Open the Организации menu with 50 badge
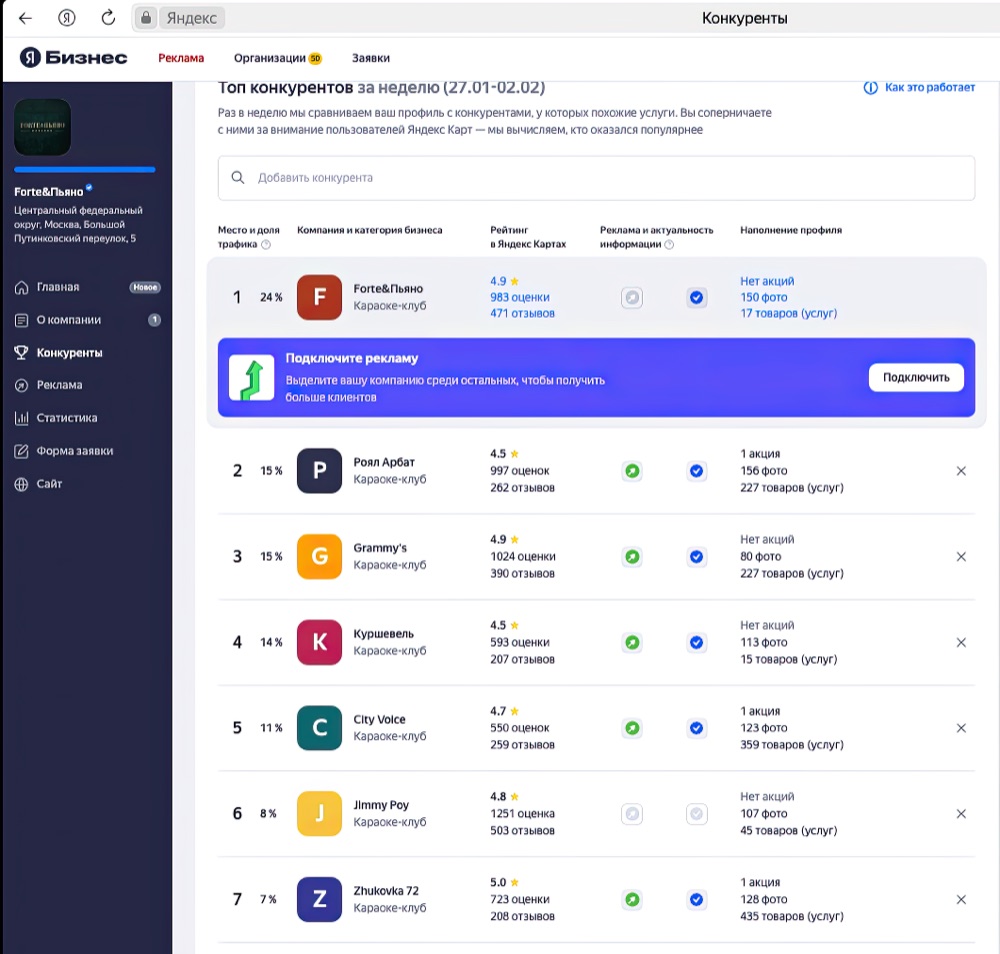 (x=277, y=58)
